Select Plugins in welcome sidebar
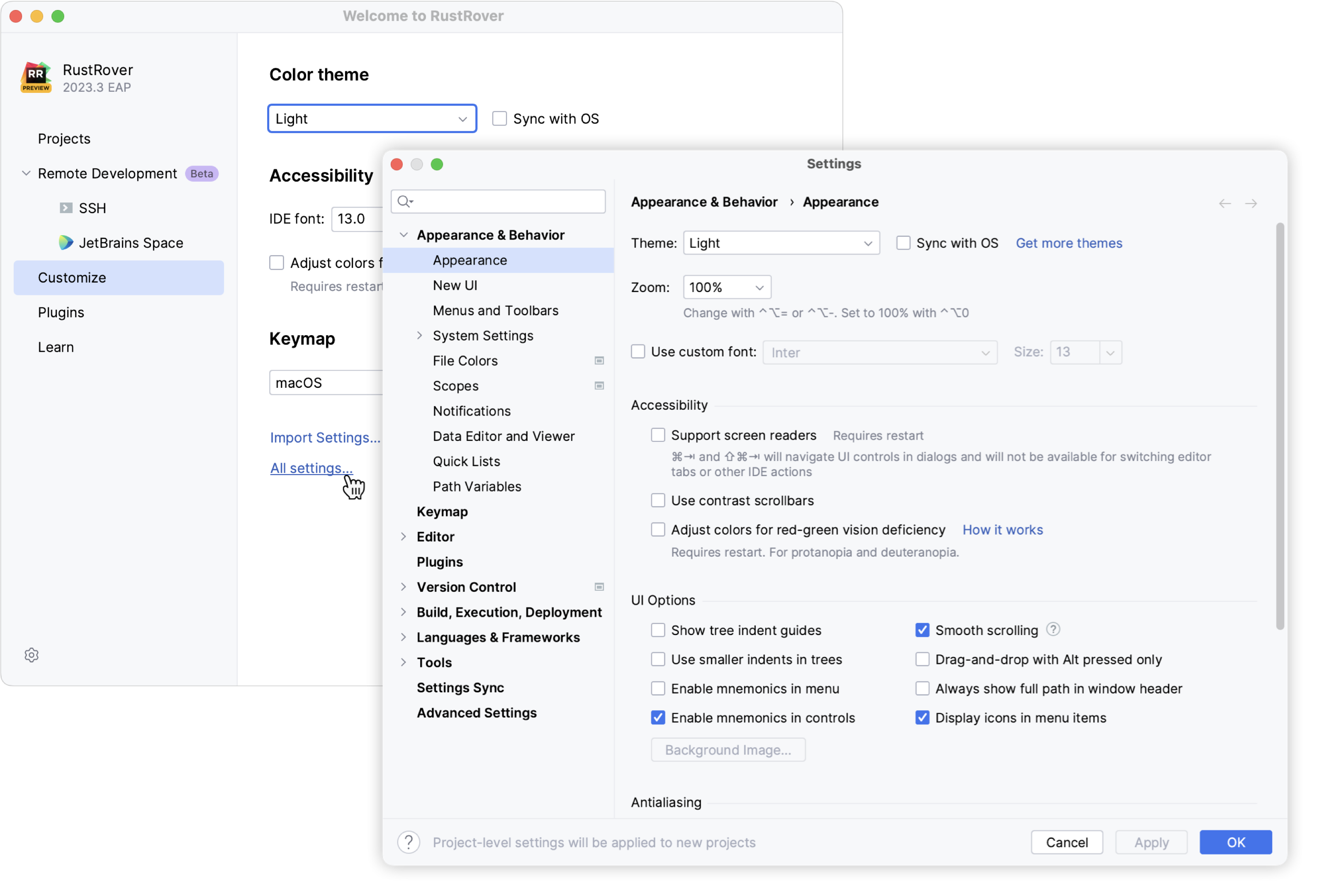Screen dimensions: 1319x896 (x=61, y=313)
